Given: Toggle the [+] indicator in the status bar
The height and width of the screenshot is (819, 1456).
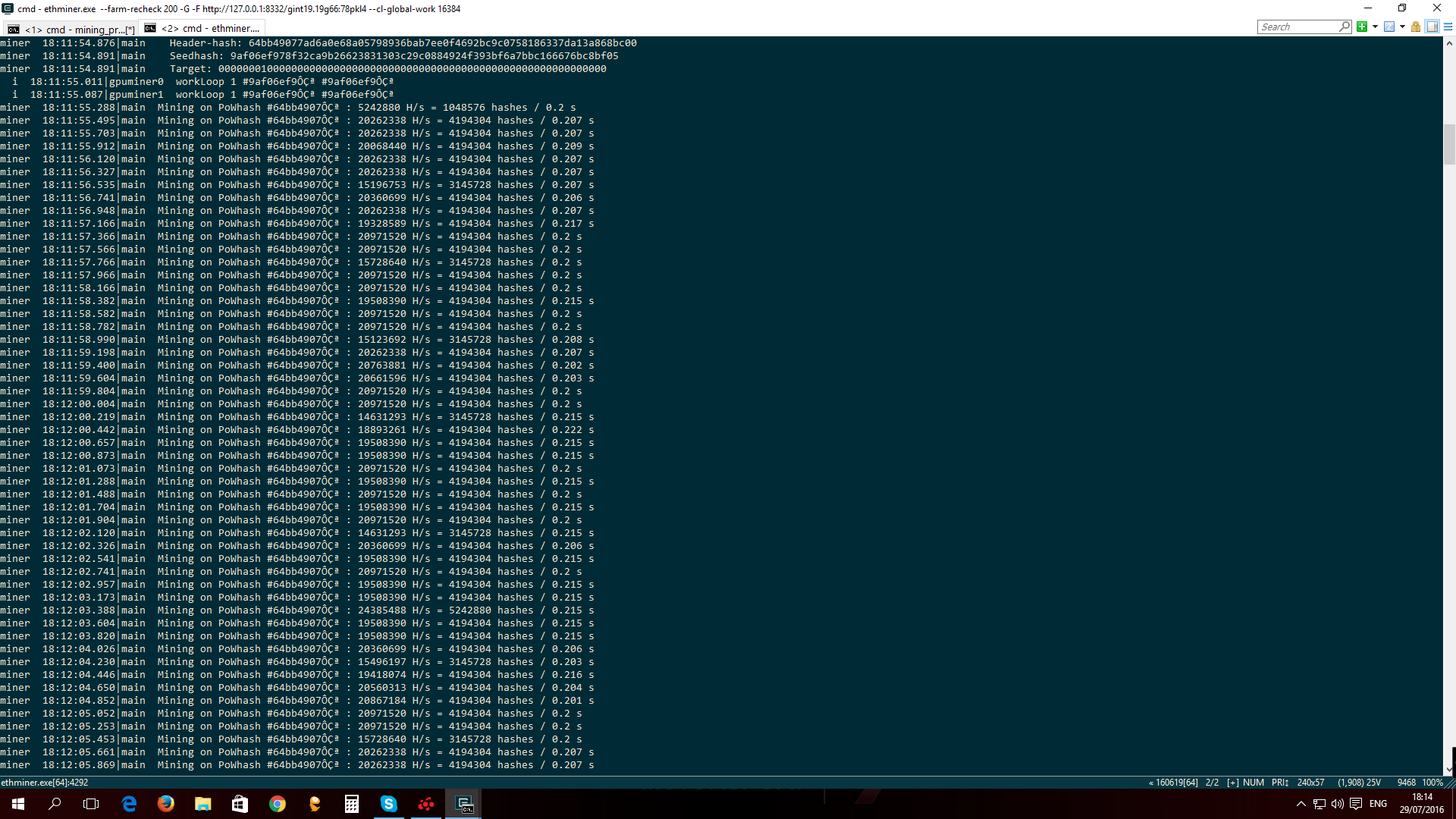Looking at the screenshot, I should tap(1234, 782).
